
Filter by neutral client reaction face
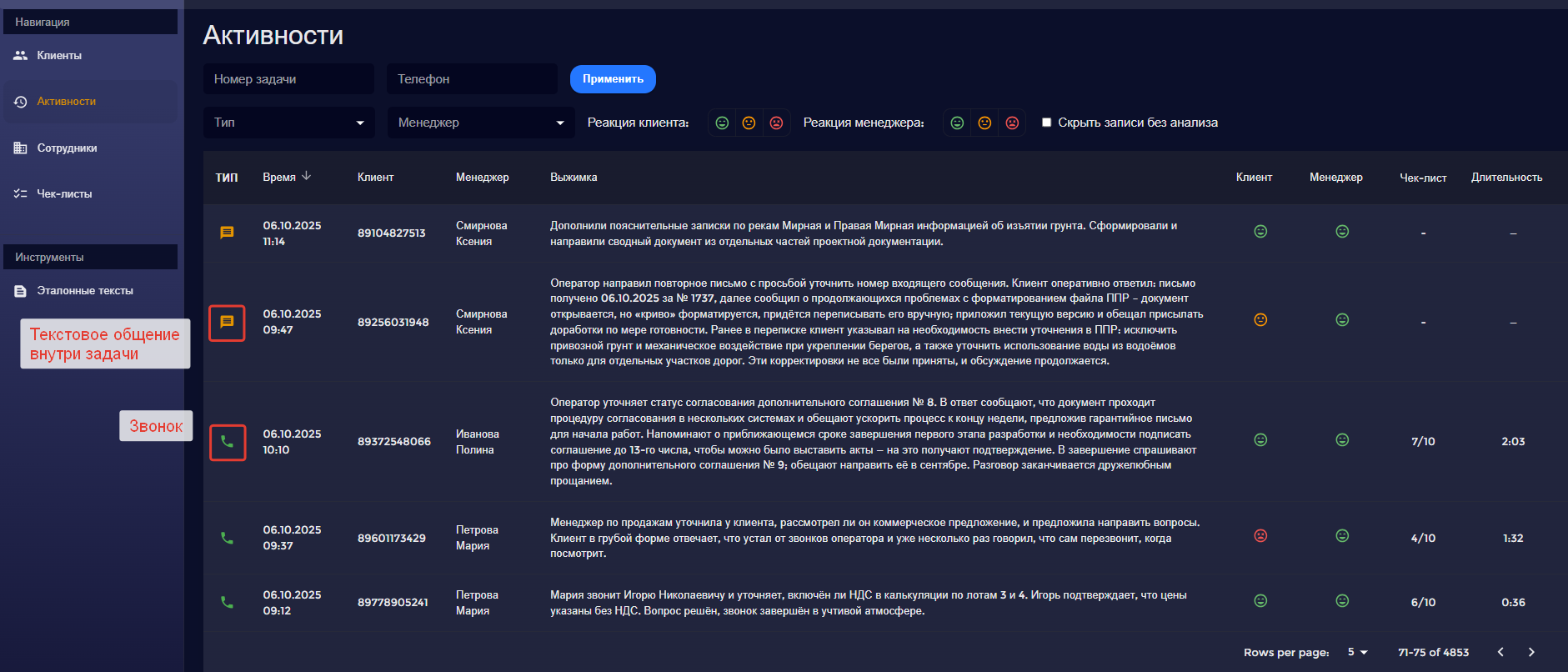pos(749,123)
